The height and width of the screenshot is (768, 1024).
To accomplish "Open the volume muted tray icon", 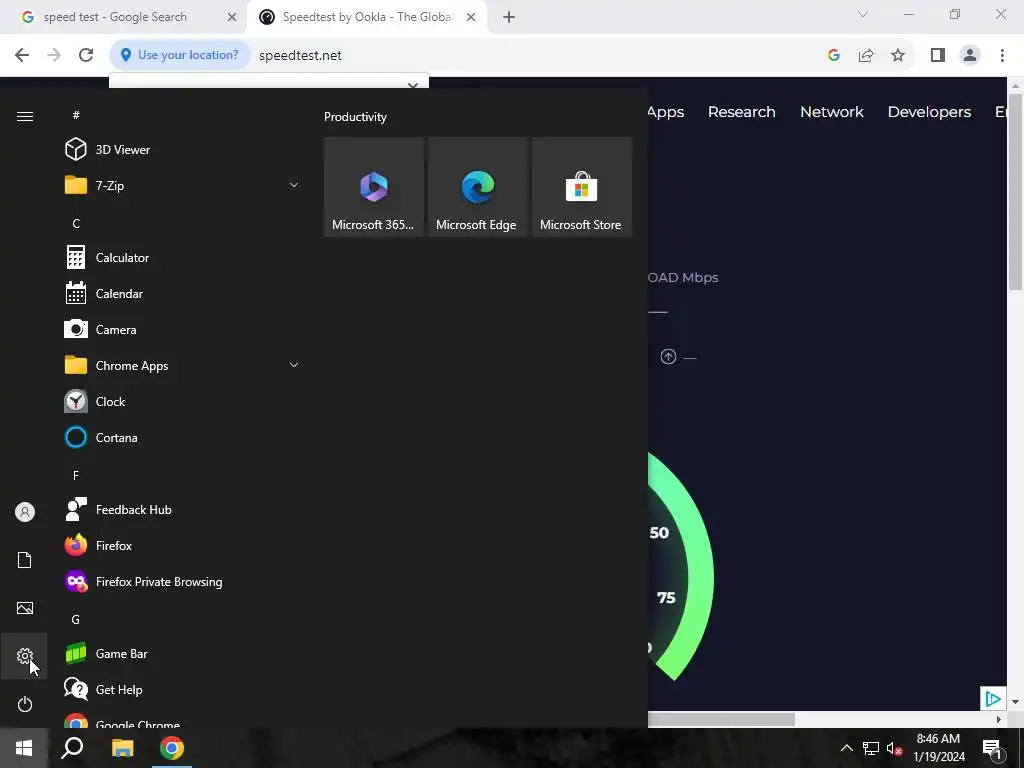I will pos(894,748).
